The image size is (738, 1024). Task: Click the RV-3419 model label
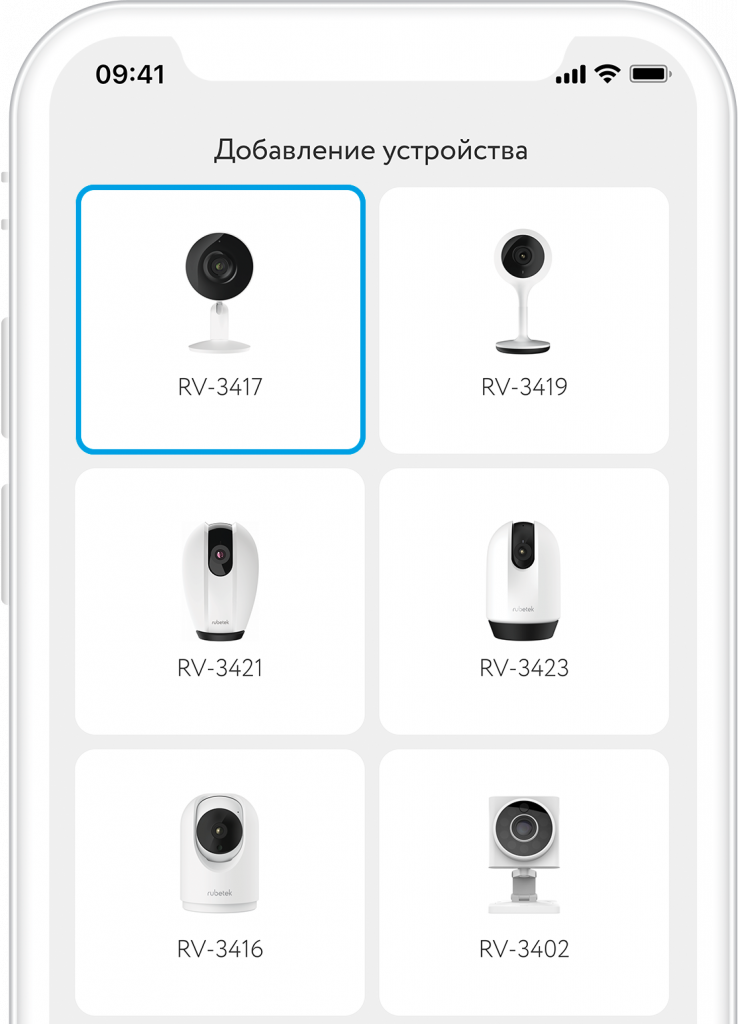[524, 387]
